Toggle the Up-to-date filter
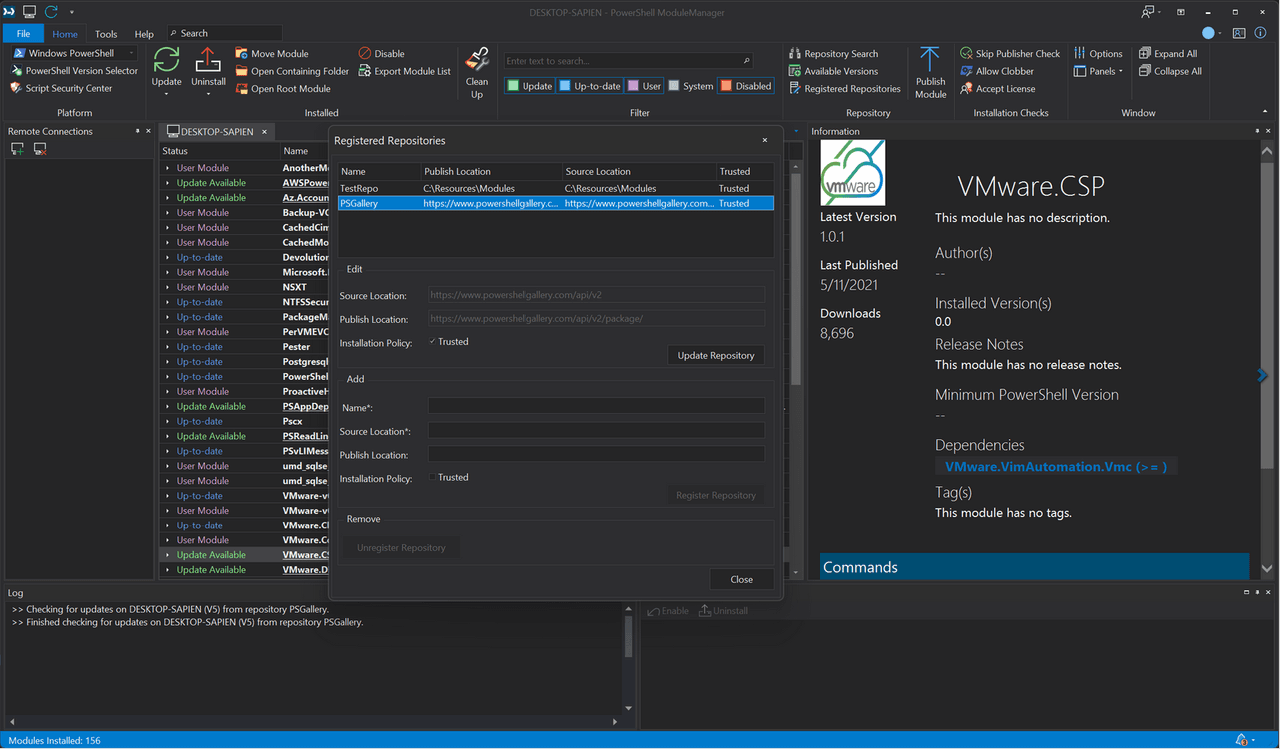The image size is (1280, 749). pos(589,86)
